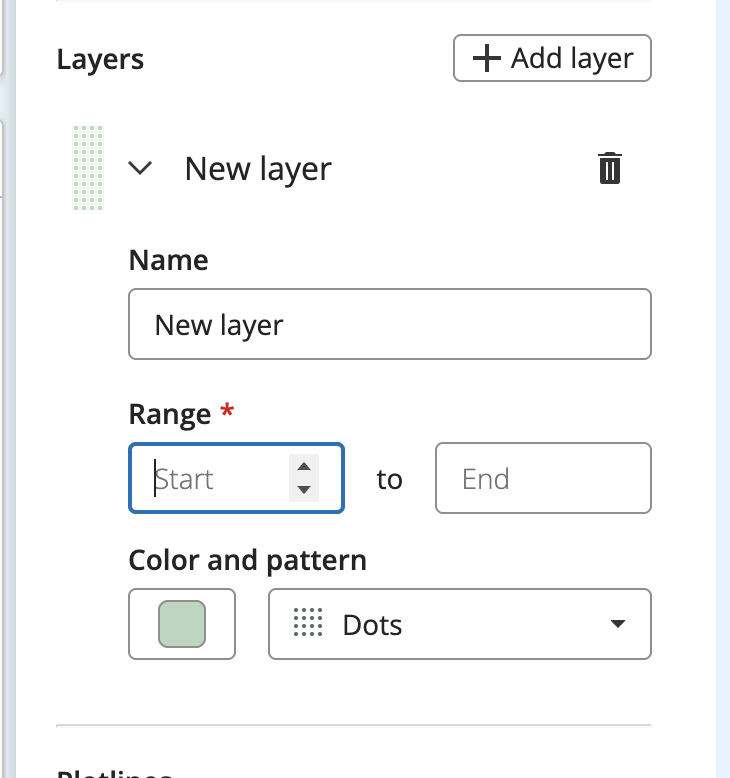Click the New layer header title

[x=258, y=169]
